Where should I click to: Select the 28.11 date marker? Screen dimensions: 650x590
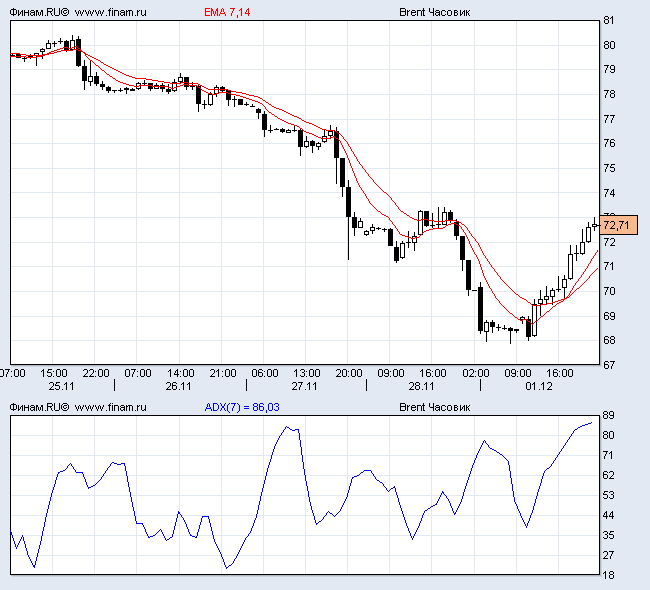point(421,385)
